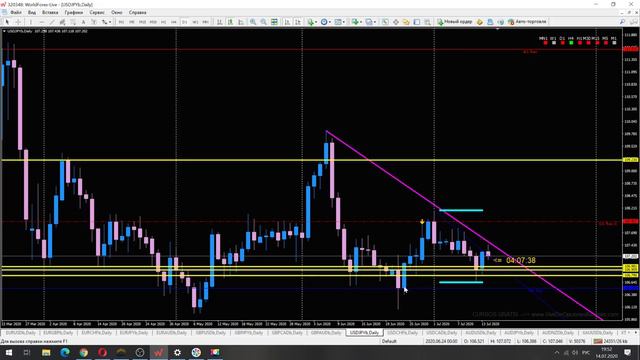640x360 pixels.
Task: Open the MetaEditor icon
Action: (480, 22)
